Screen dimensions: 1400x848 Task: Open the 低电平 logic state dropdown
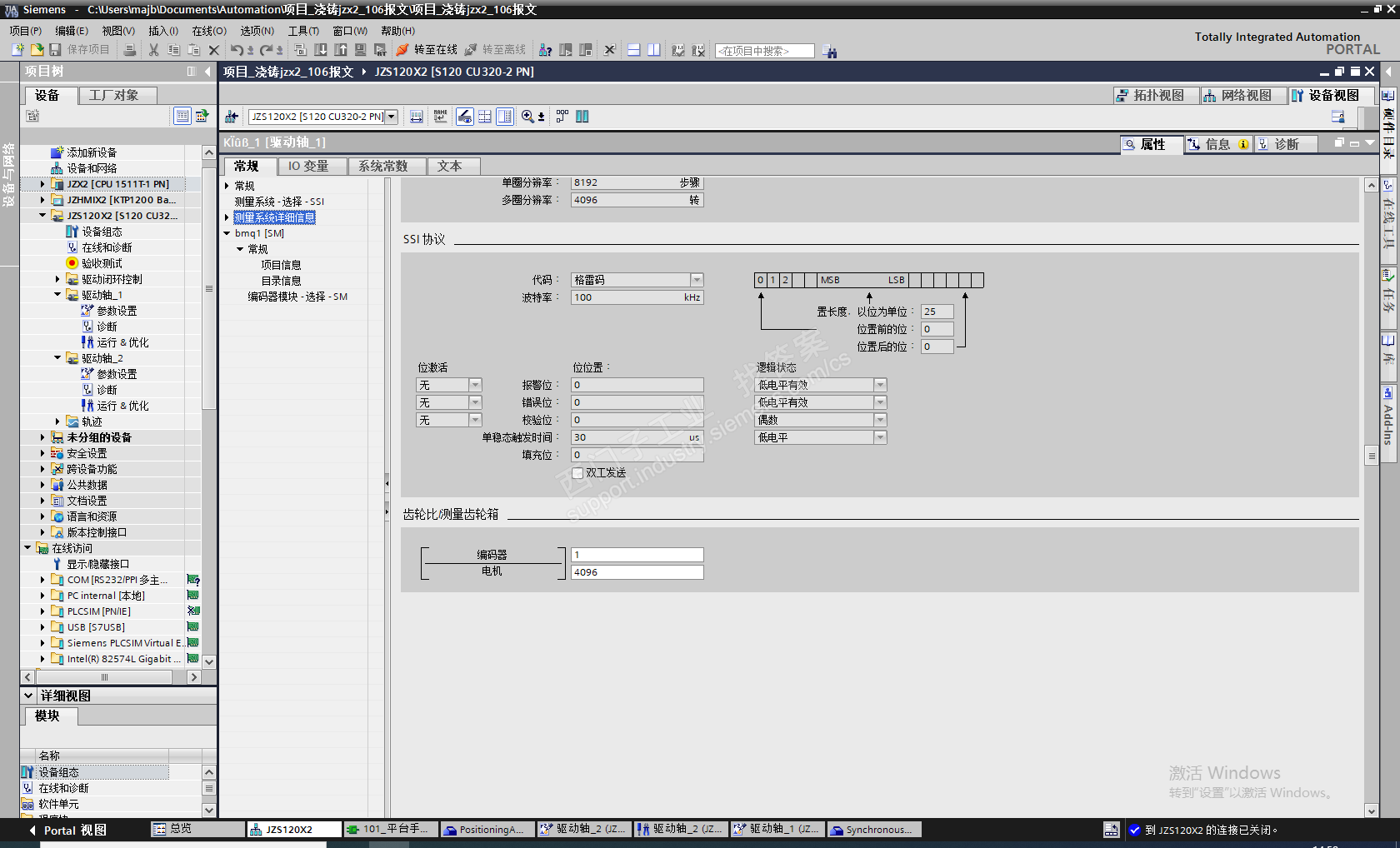pos(880,437)
